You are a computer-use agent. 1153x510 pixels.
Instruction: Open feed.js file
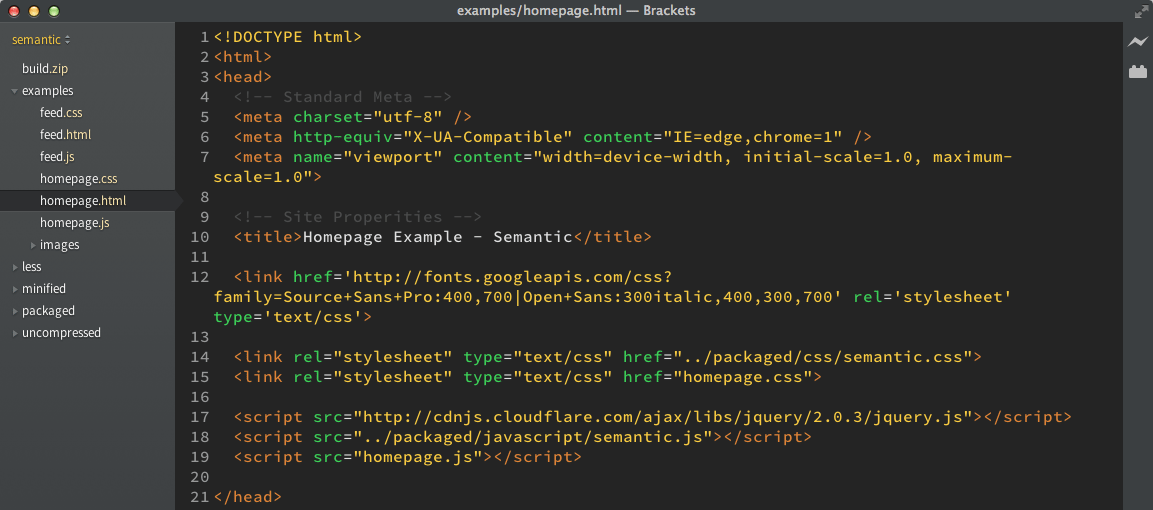(x=57, y=157)
